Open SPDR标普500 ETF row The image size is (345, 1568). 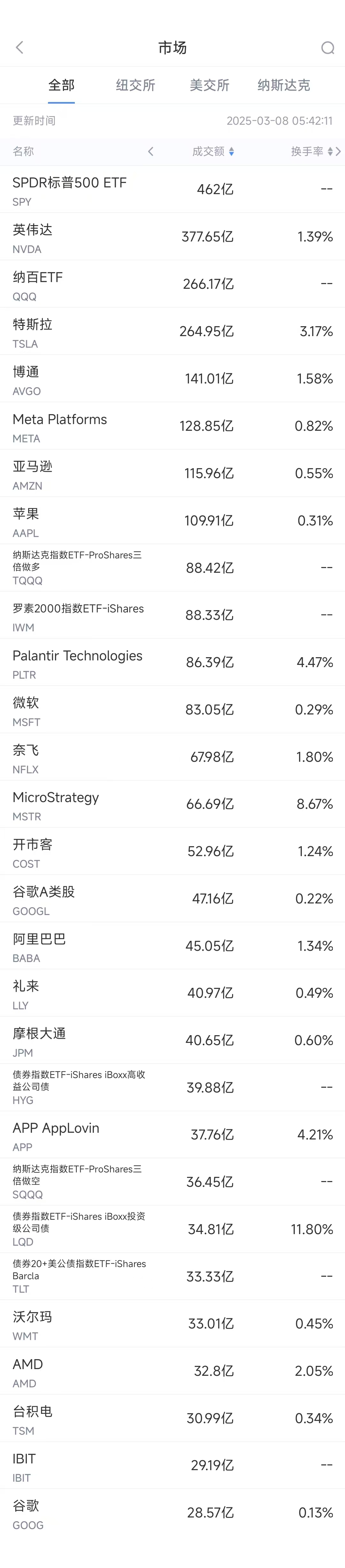[x=172, y=189]
